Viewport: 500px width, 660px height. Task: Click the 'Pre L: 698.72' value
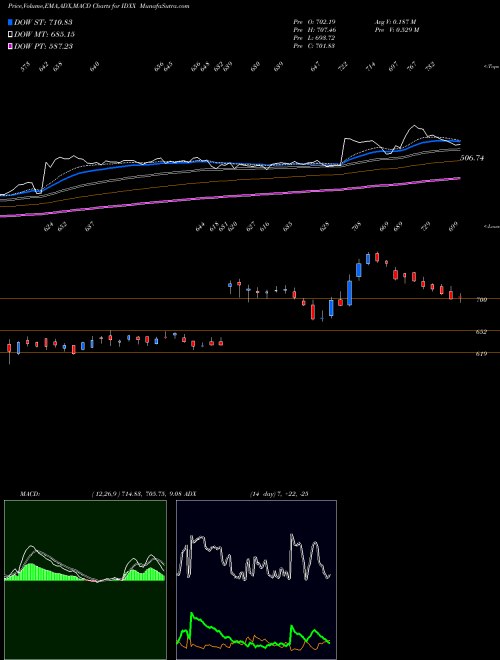point(314,38)
